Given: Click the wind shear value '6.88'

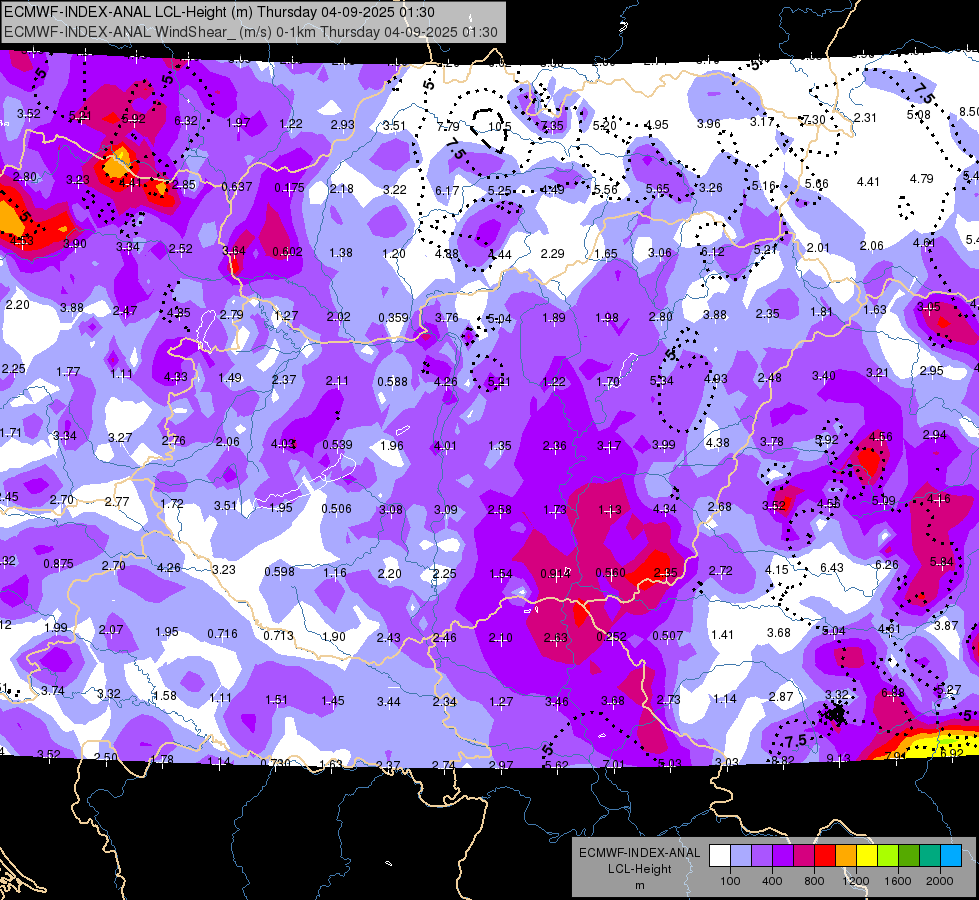Looking at the screenshot, I should (893, 692).
